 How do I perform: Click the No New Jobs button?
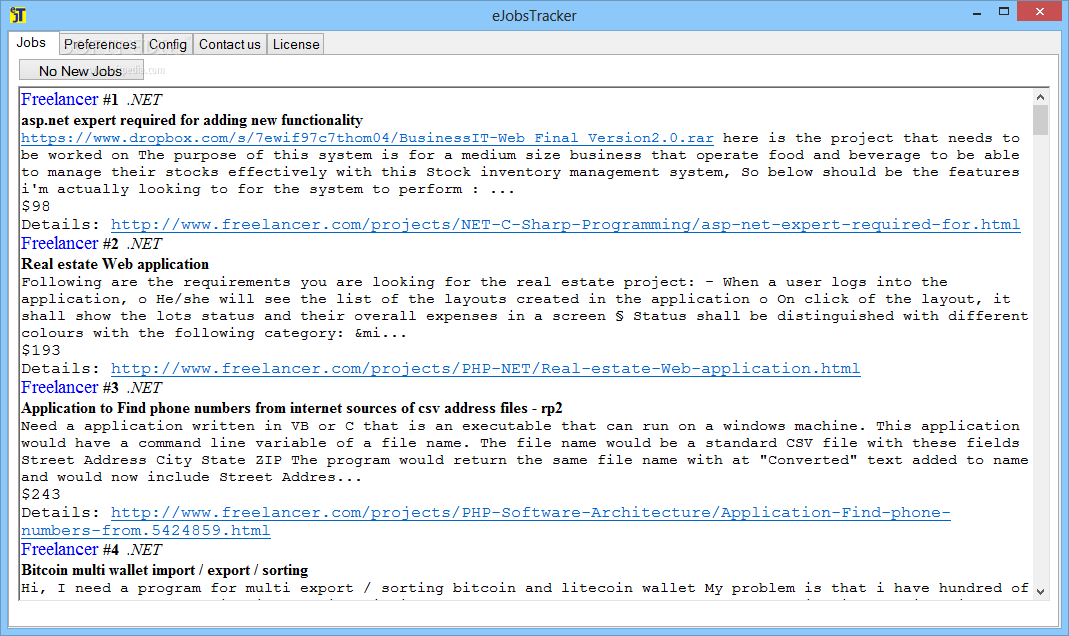[81, 70]
